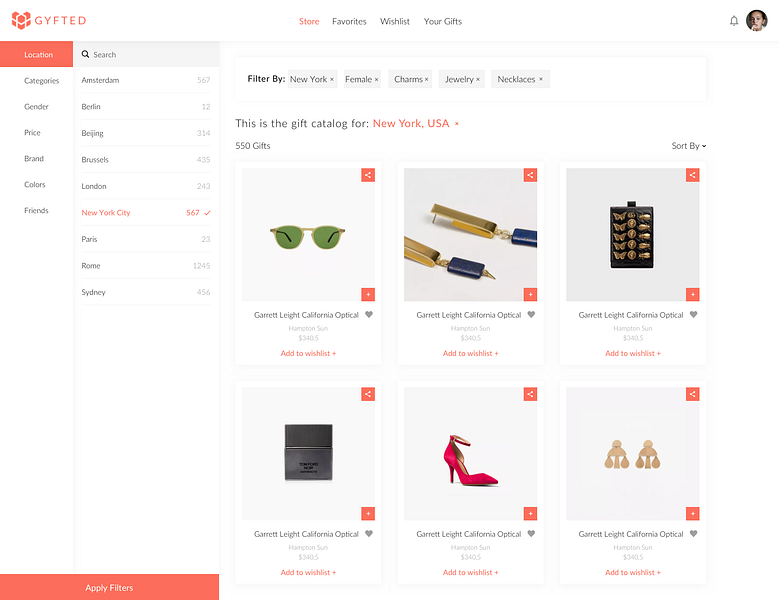The width and height of the screenshot is (779, 600).
Task: Click the search magnifier icon in sidebar
Action: click(x=85, y=54)
